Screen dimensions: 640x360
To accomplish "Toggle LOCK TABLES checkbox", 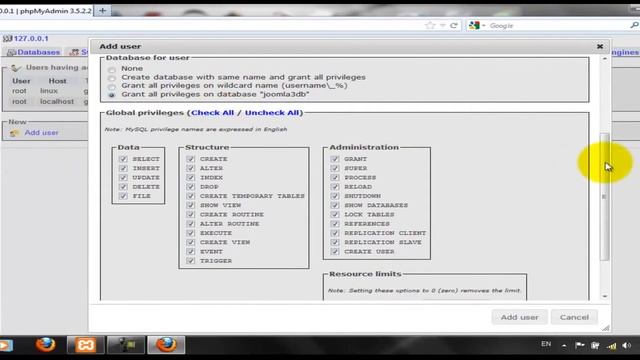I will click(x=335, y=214).
